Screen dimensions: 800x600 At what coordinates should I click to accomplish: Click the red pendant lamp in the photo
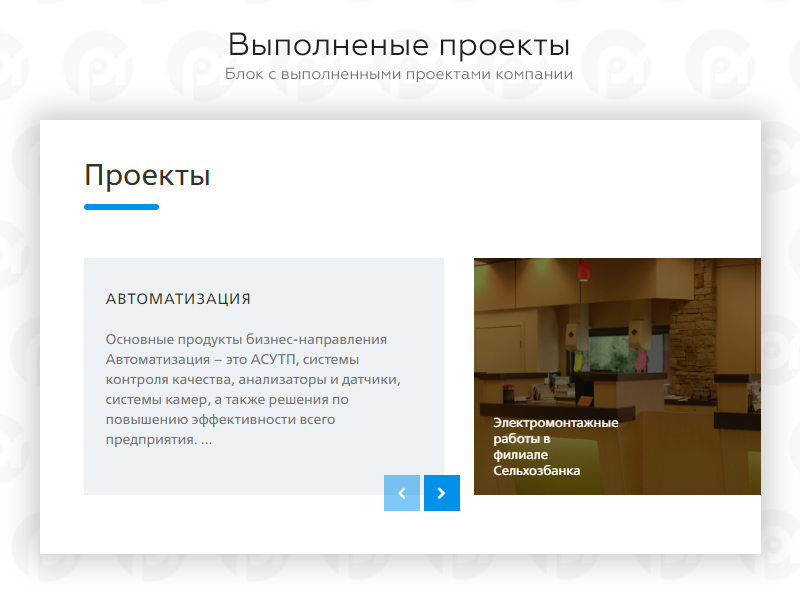[585, 270]
